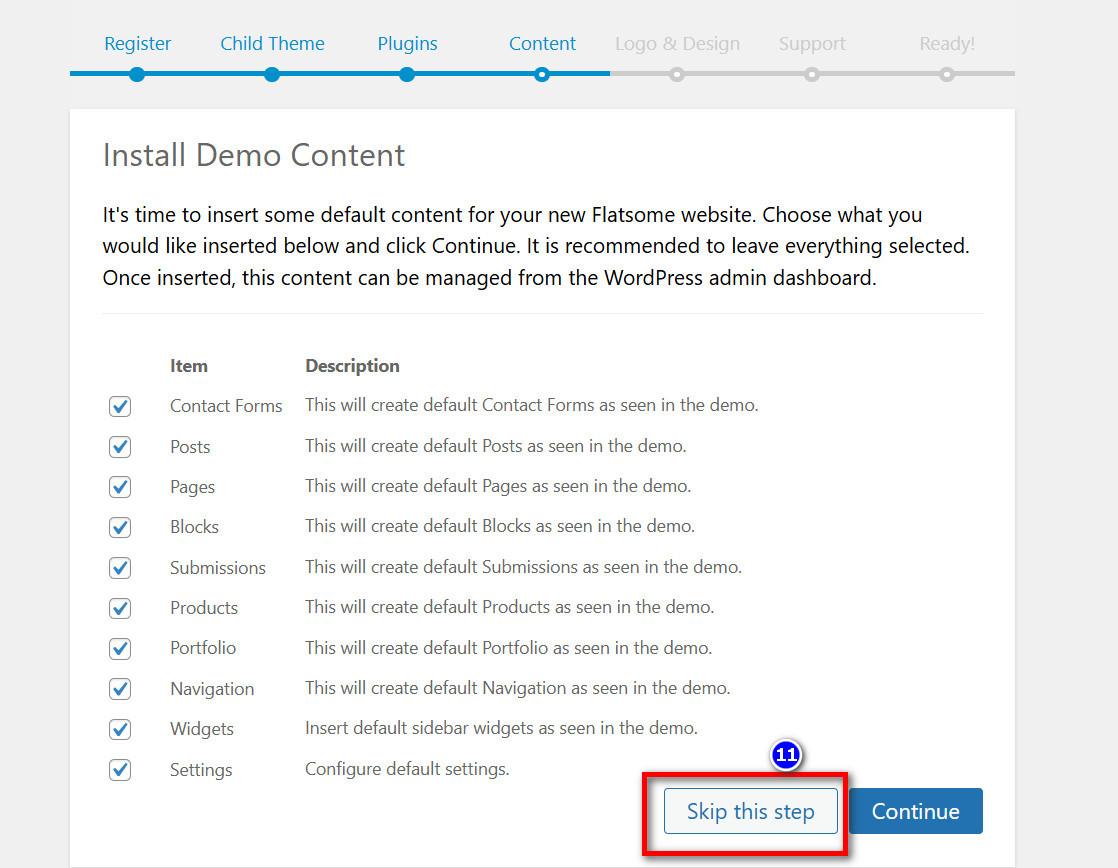Open the Child Theme step
1118x868 pixels.
point(272,44)
